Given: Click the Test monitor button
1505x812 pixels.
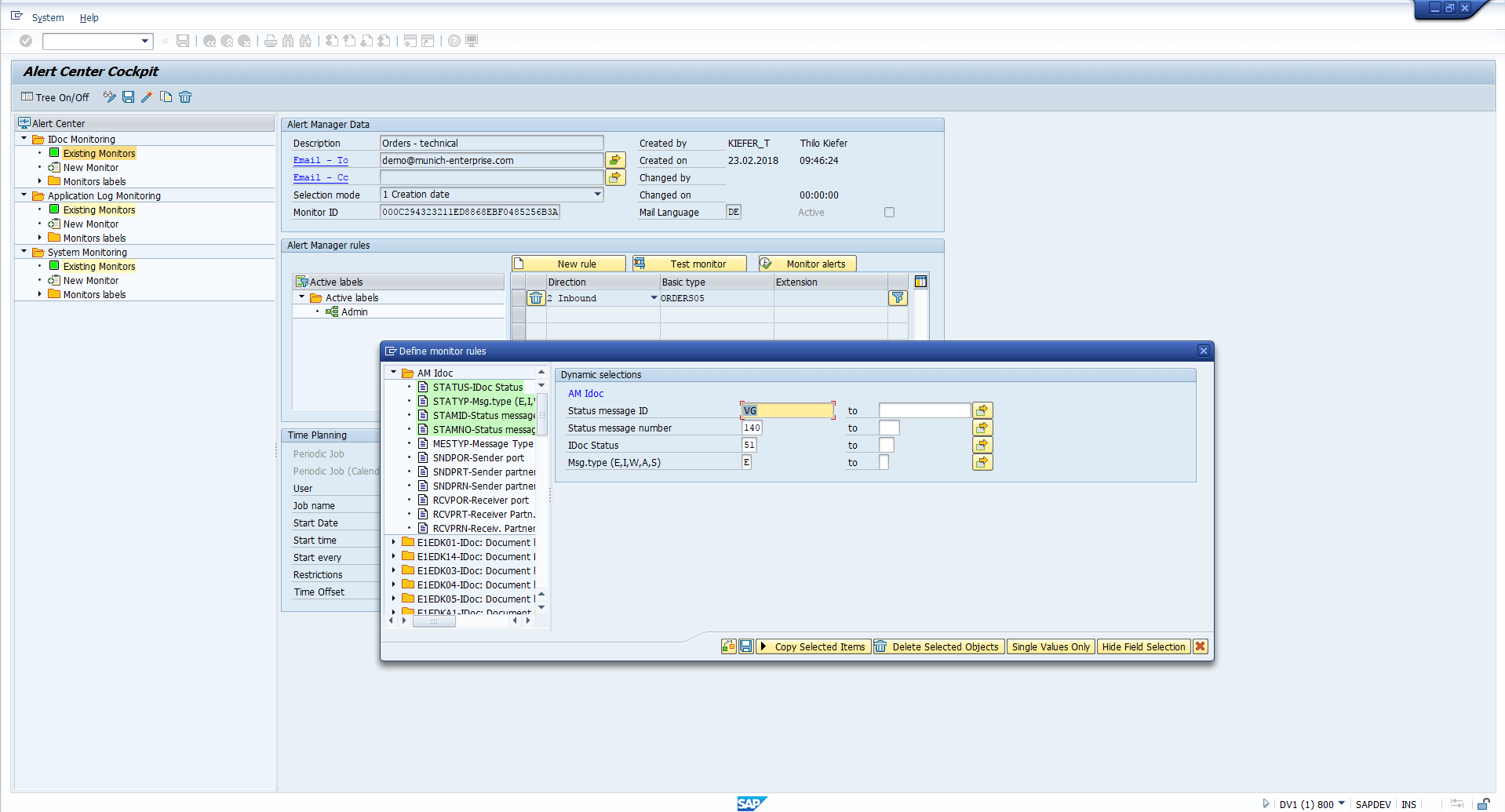Looking at the screenshot, I should 690,264.
